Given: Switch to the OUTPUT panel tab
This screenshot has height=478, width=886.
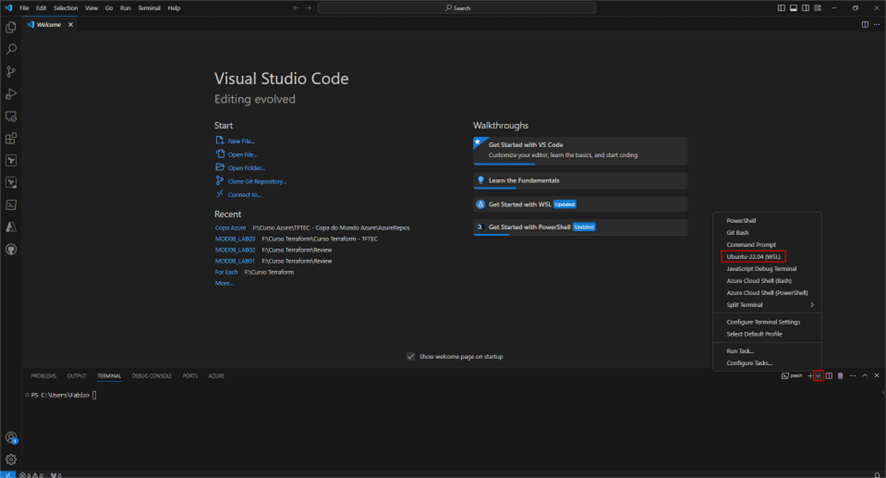Looking at the screenshot, I should coord(77,376).
